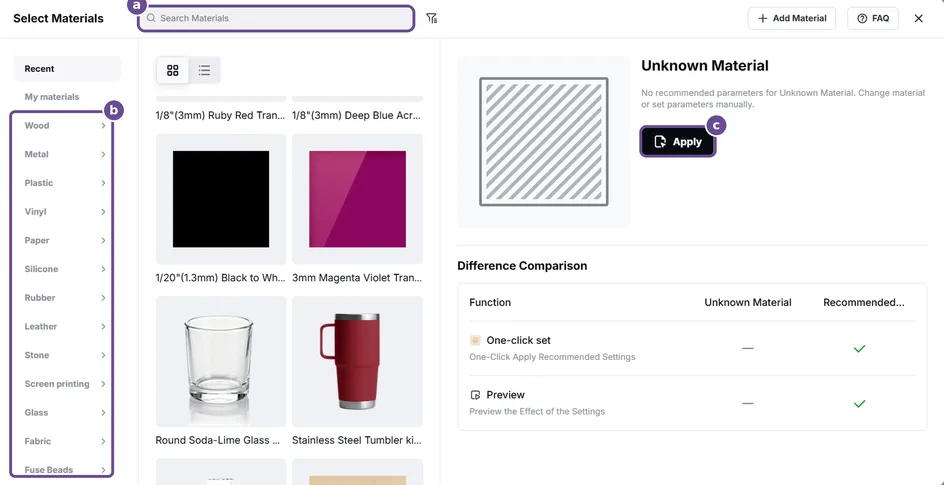This screenshot has width=944, height=485.
Task: Expand the Screen printing chevron
Action: pos(104,384)
